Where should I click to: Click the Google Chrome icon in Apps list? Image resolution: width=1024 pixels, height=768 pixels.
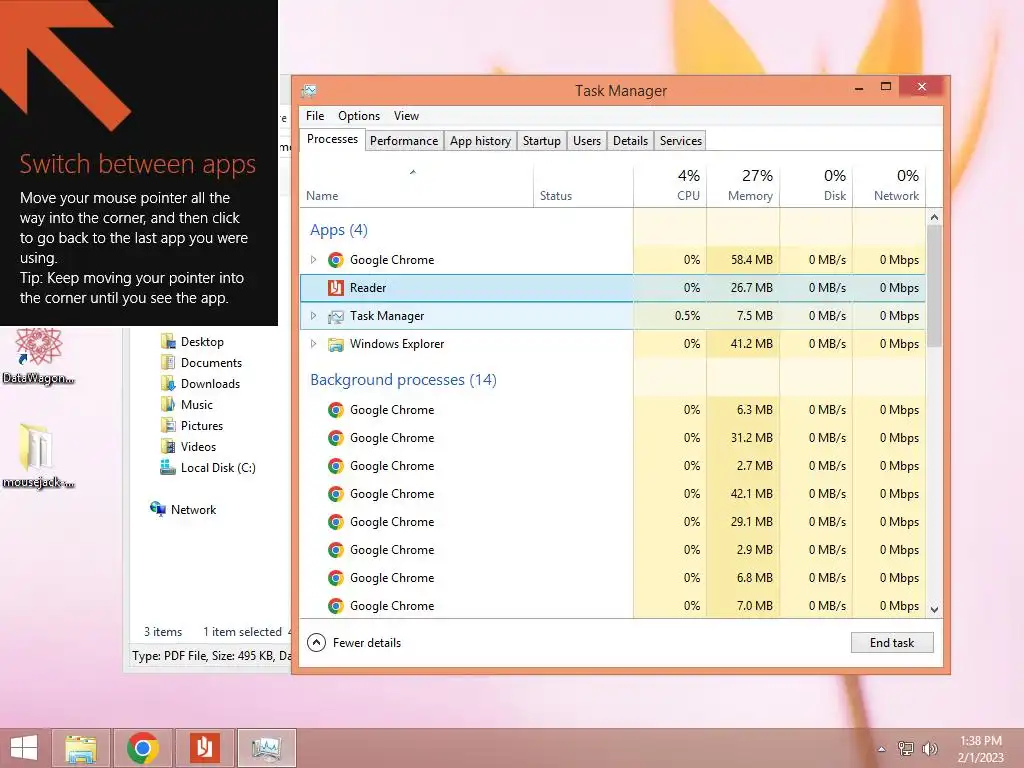coord(336,260)
